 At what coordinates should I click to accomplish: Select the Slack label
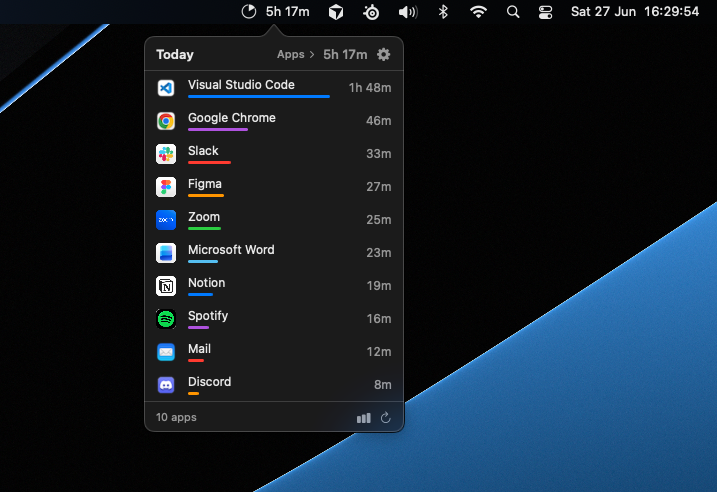203,151
